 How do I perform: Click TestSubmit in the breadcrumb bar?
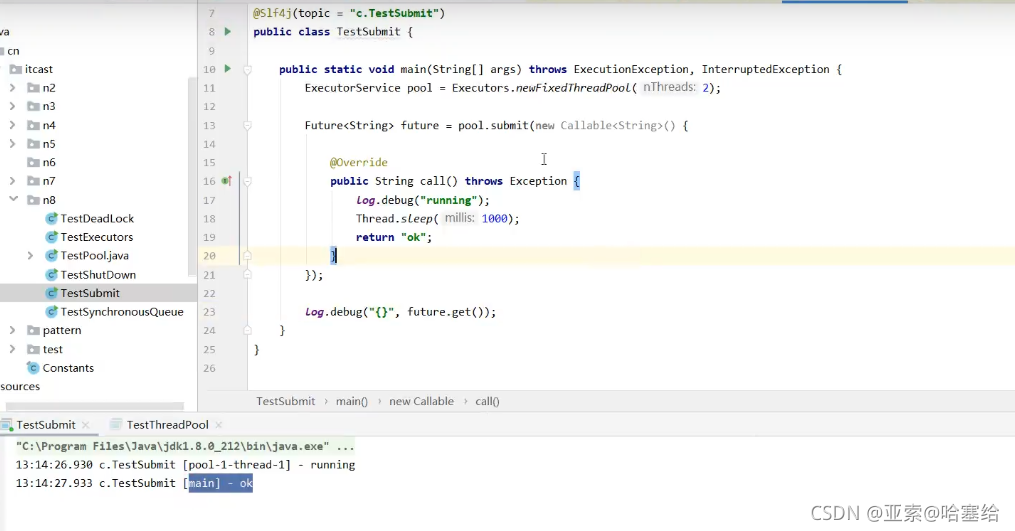coord(285,401)
